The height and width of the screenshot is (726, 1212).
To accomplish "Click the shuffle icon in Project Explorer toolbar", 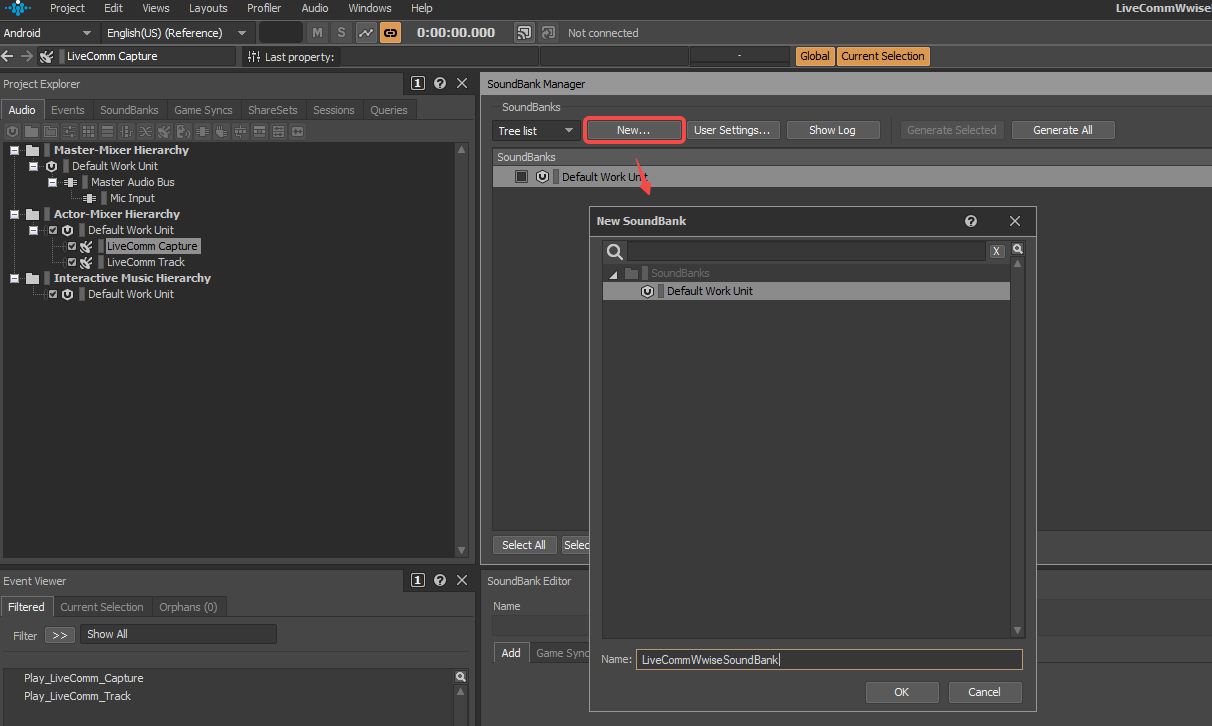I will 146,131.
